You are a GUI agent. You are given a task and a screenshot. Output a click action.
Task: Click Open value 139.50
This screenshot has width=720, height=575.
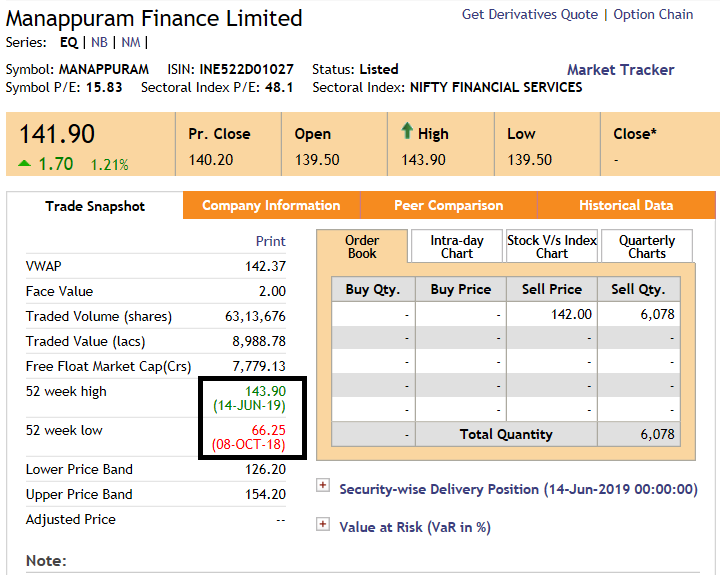tap(317, 160)
